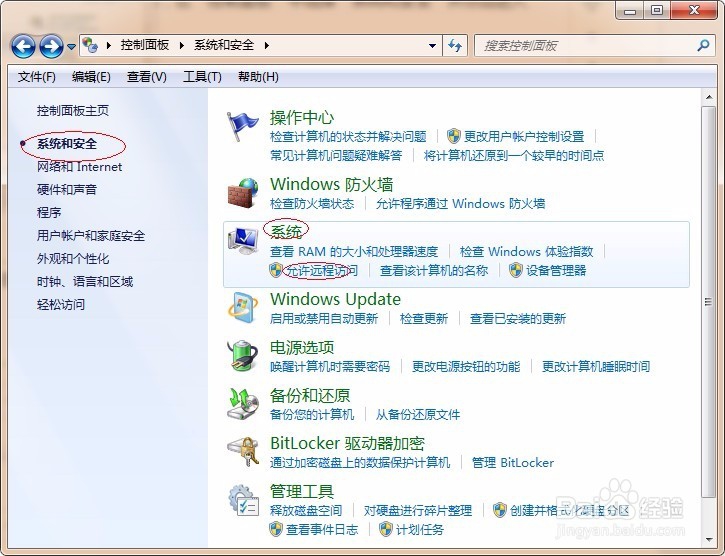Click the 电源选项 battery icon
Screen dimensions: 725x556
pos(242,356)
